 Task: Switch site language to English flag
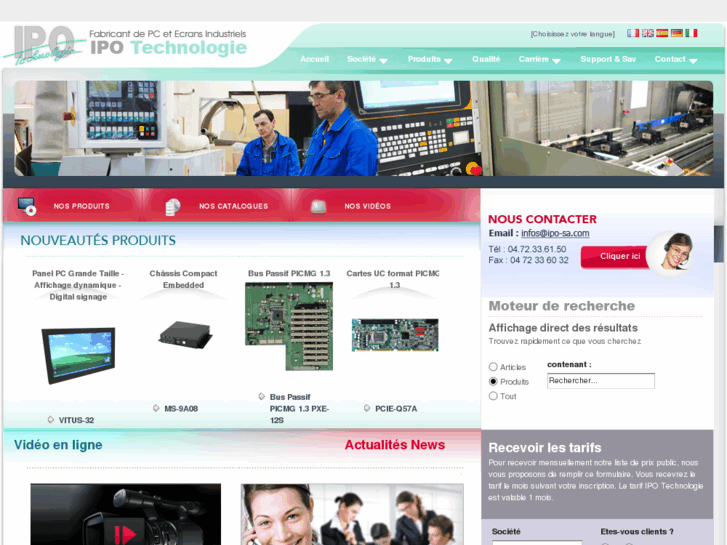click(x=647, y=33)
